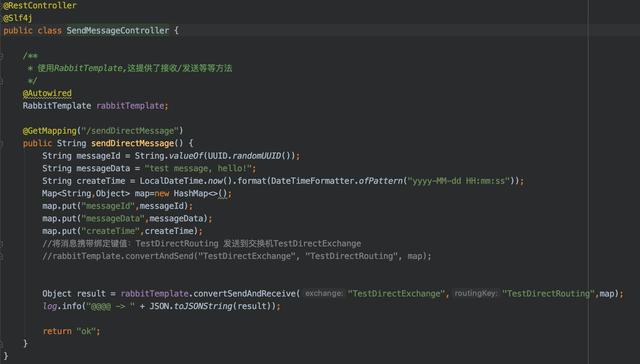The width and height of the screenshot is (640, 364).
Task: Click the Chinese comment about TestDirectRouting binding
Action: pos(201,244)
